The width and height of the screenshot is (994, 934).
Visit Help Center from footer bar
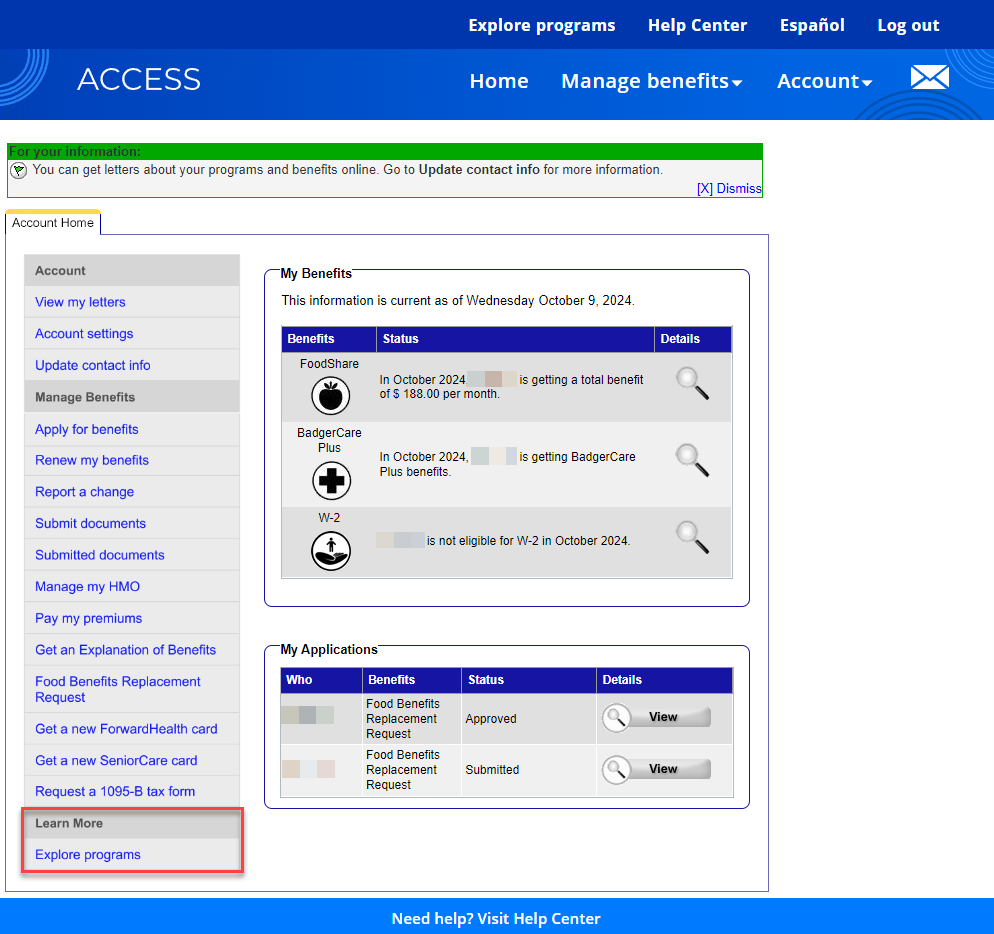496,918
